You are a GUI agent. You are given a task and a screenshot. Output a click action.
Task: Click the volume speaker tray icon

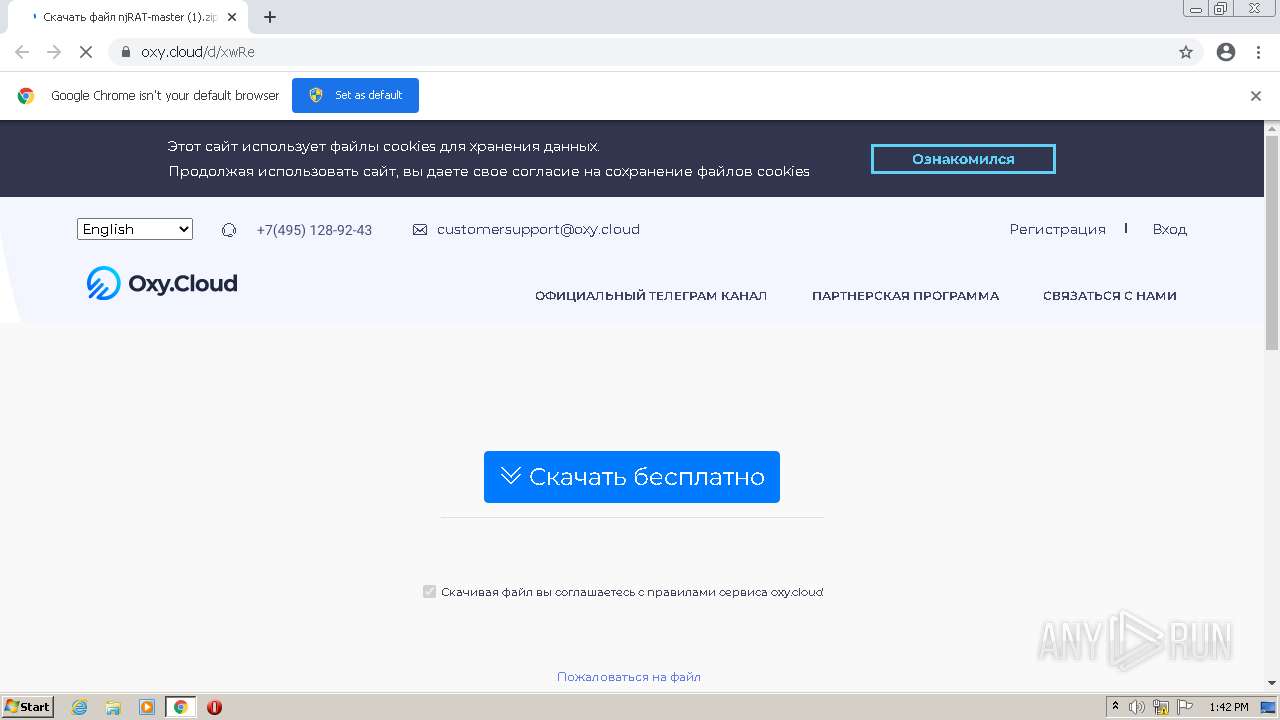[x=1137, y=707]
